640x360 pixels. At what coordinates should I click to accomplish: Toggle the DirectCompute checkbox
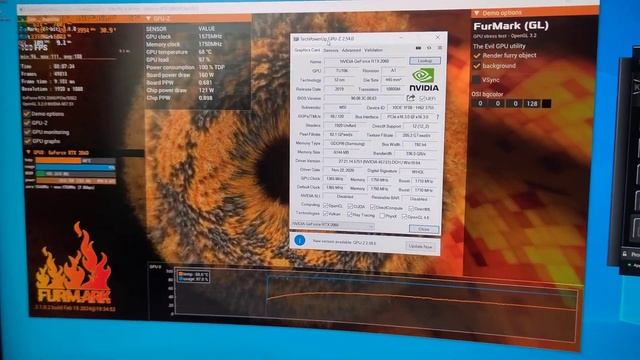point(372,207)
